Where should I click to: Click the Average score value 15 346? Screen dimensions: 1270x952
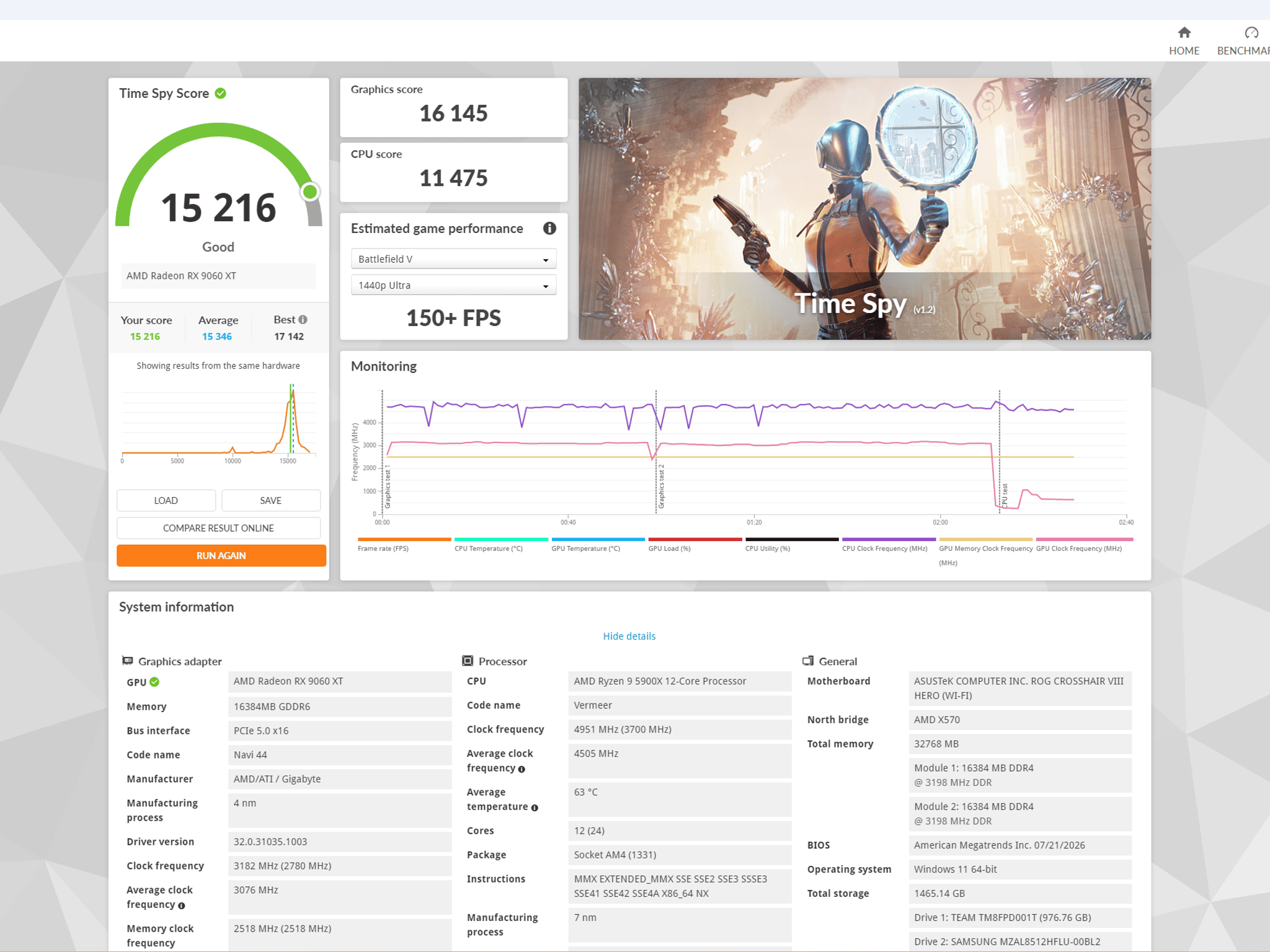[217, 337]
